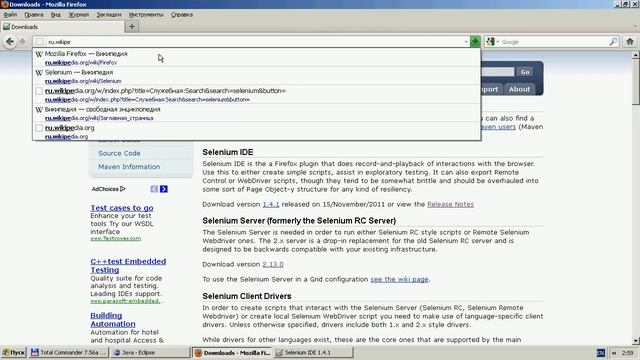Open the Правка menu

coord(33,15)
